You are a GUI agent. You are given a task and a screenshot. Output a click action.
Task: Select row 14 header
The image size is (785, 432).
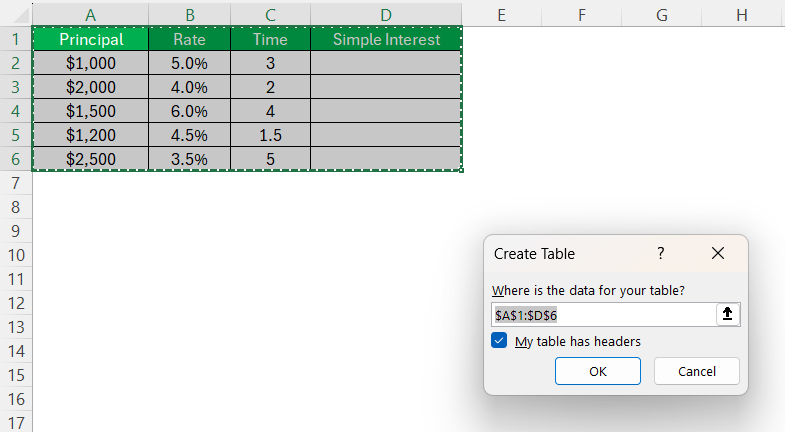click(x=16, y=351)
